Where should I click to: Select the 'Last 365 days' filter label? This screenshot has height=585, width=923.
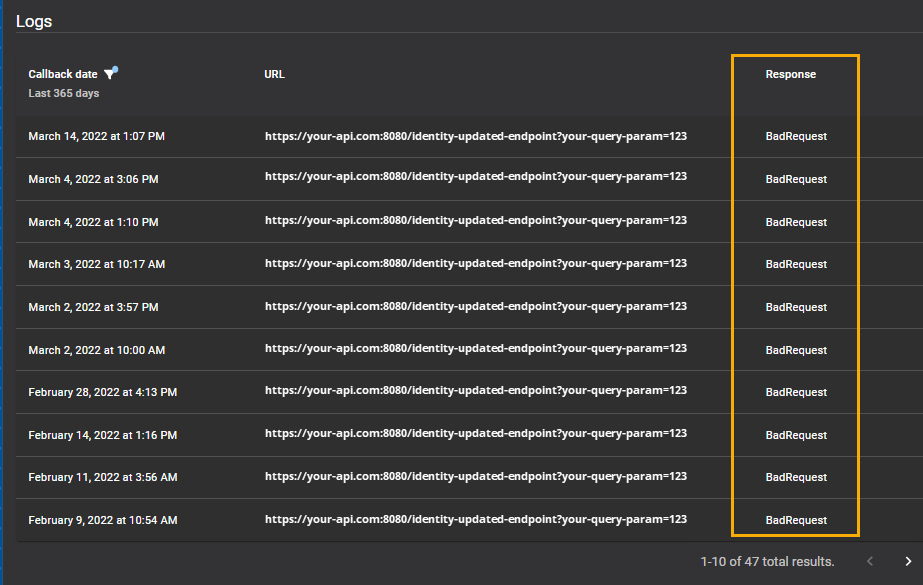(63, 93)
